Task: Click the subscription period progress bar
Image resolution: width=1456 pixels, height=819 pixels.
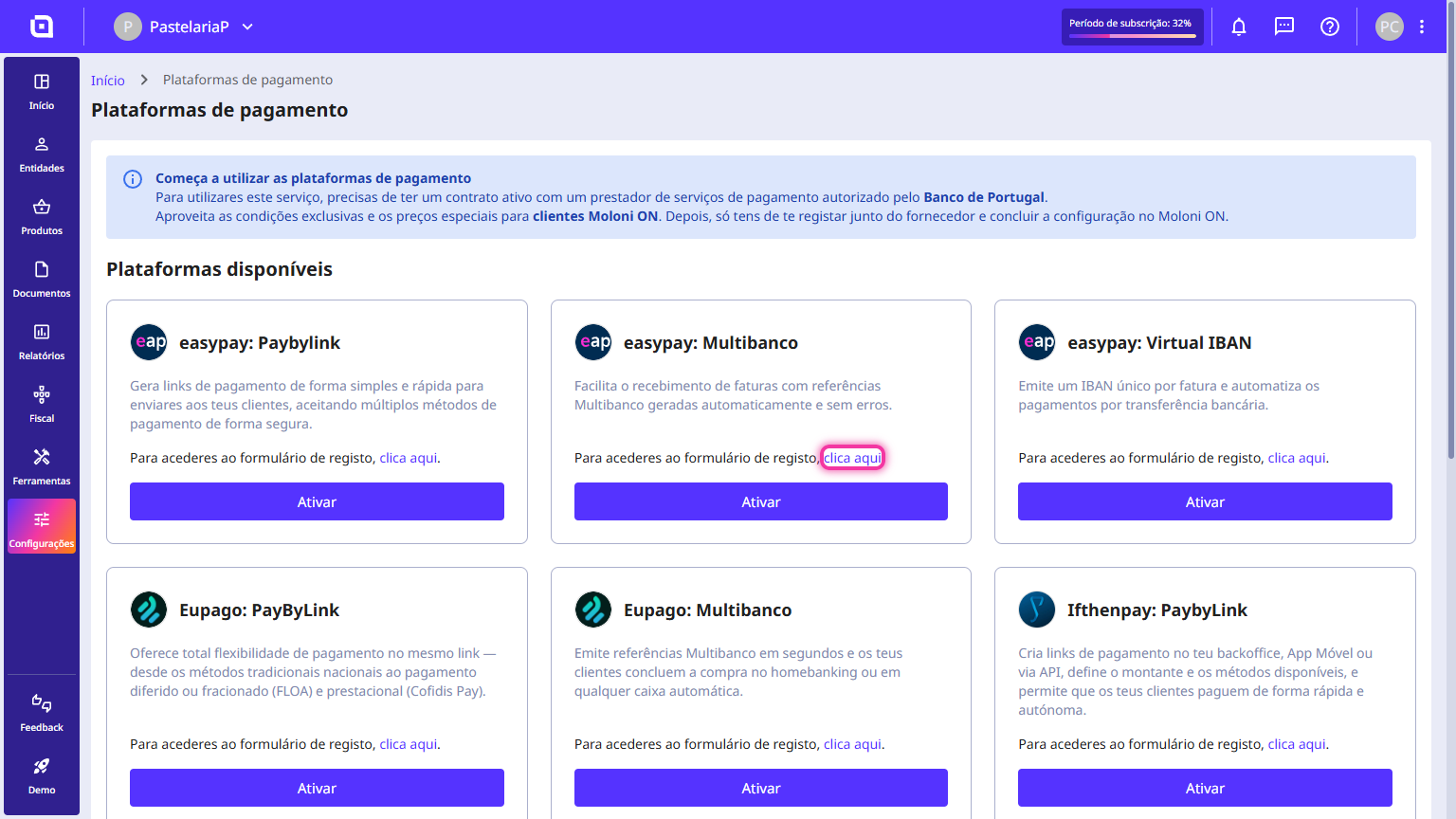Action: pyautogui.click(x=1133, y=36)
